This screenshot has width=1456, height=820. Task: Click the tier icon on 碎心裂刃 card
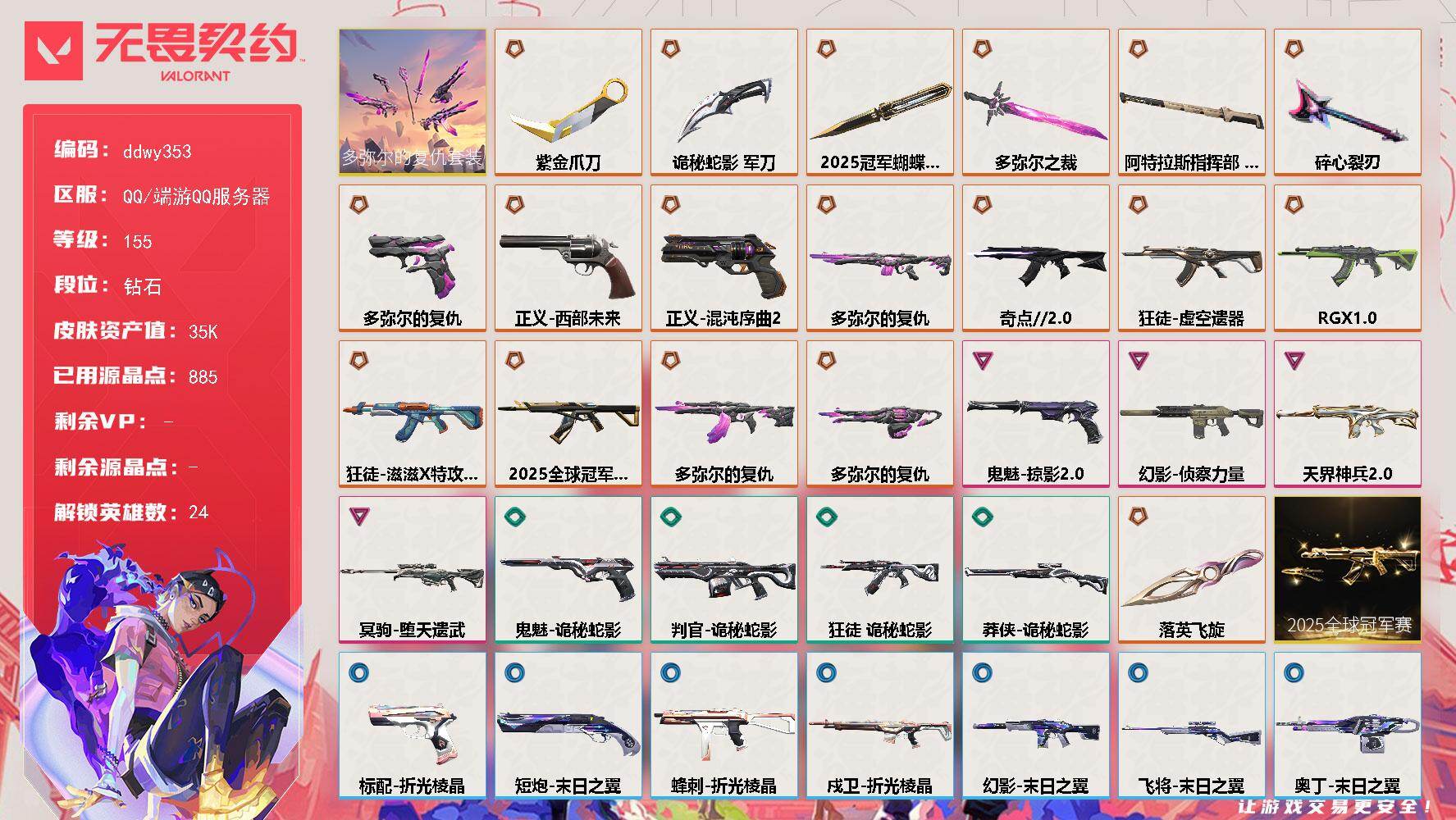pos(1294,49)
